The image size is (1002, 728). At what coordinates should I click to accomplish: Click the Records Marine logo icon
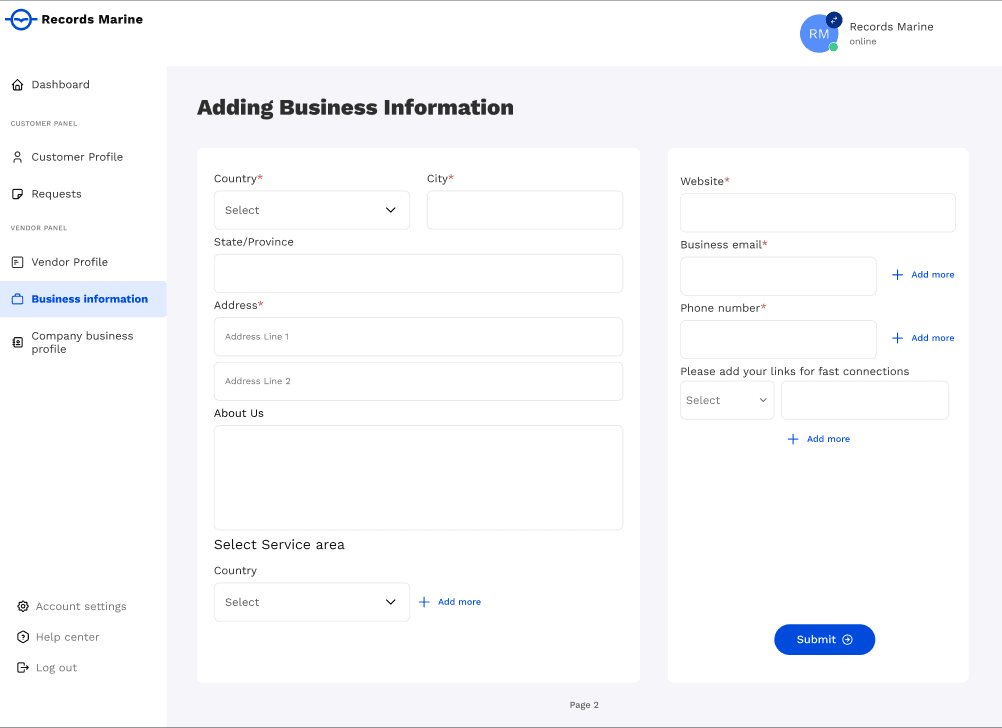(21, 19)
